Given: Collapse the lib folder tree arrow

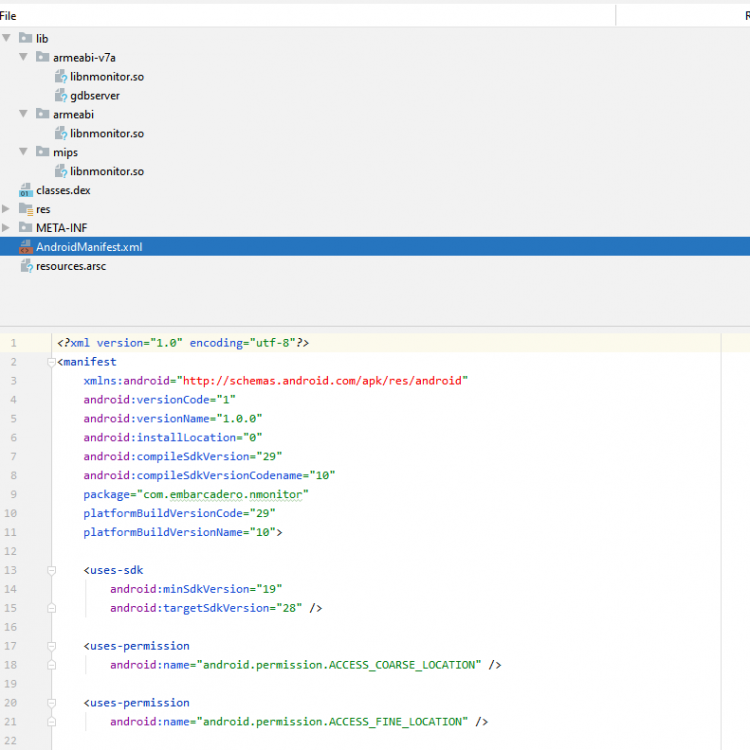Looking at the screenshot, I should [6, 38].
